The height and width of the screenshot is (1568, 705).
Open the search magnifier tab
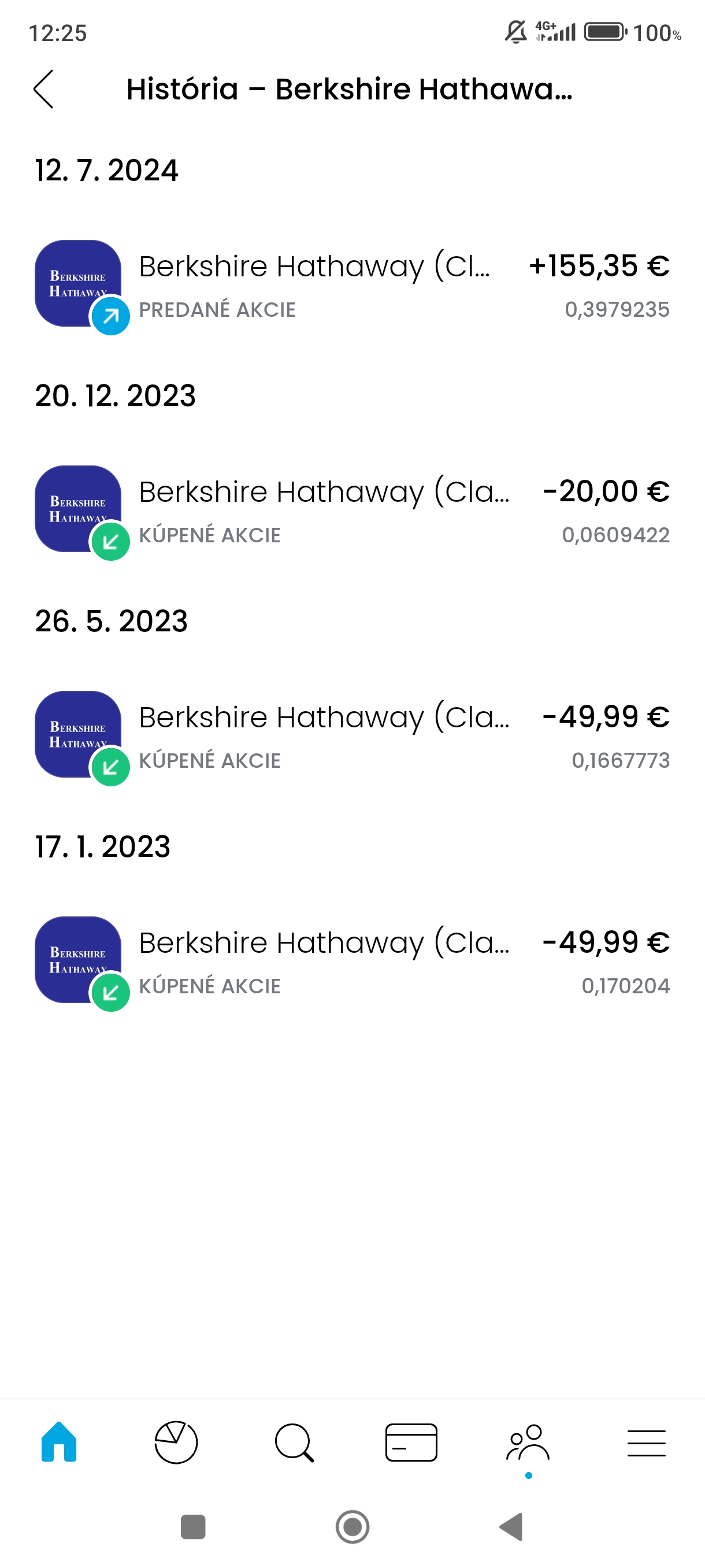tap(294, 1443)
